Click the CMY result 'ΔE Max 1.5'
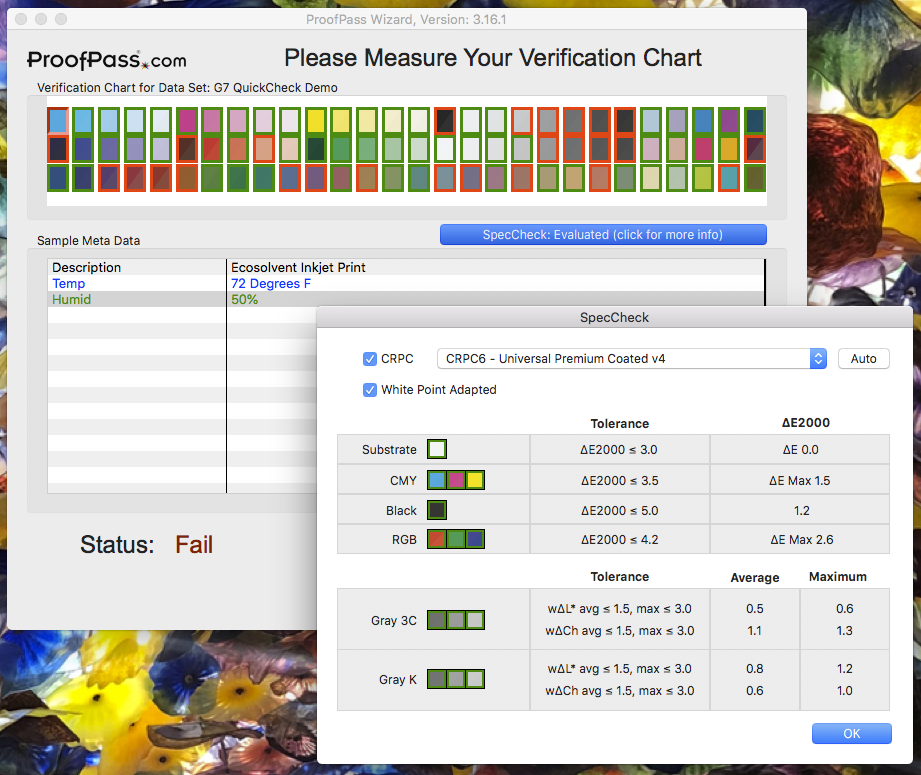The image size is (921, 775). click(x=799, y=481)
